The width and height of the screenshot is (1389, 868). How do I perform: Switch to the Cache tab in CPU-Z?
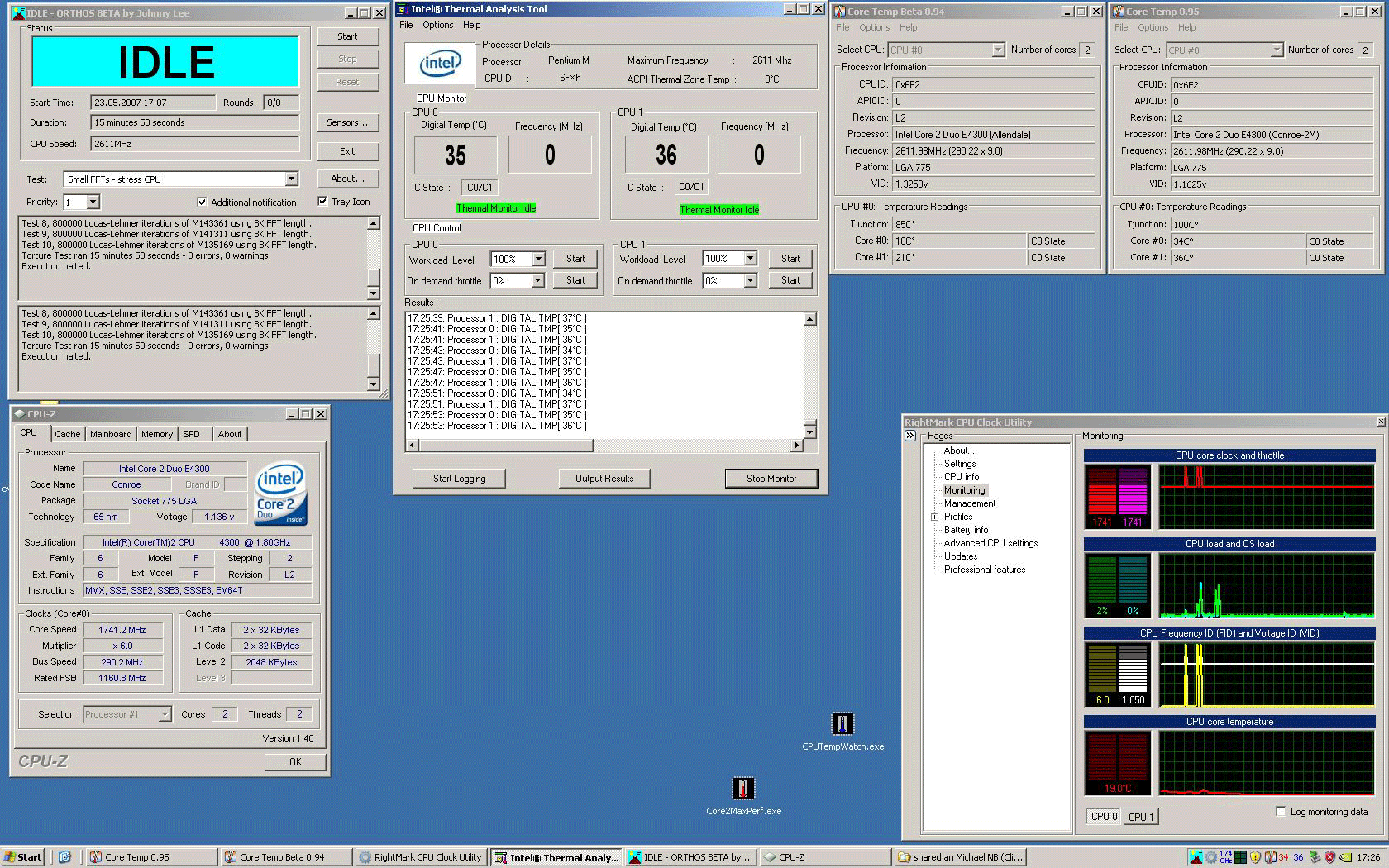tap(68, 434)
